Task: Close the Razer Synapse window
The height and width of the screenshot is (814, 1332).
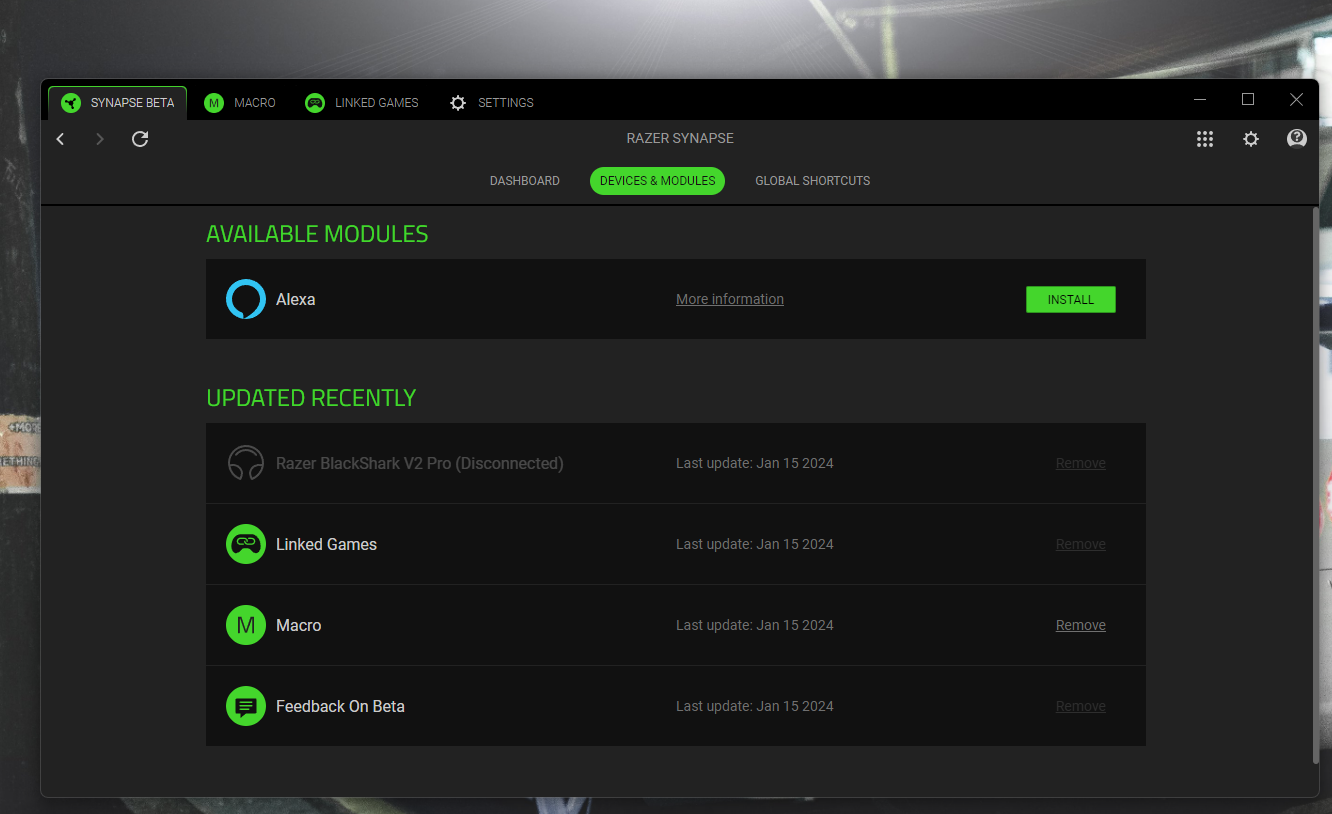Action: pos(1296,99)
